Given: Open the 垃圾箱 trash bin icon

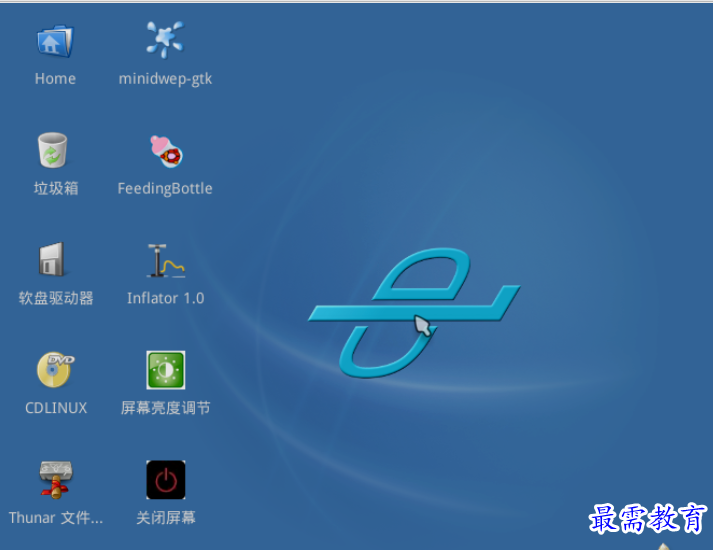Looking at the screenshot, I should pos(53,150).
